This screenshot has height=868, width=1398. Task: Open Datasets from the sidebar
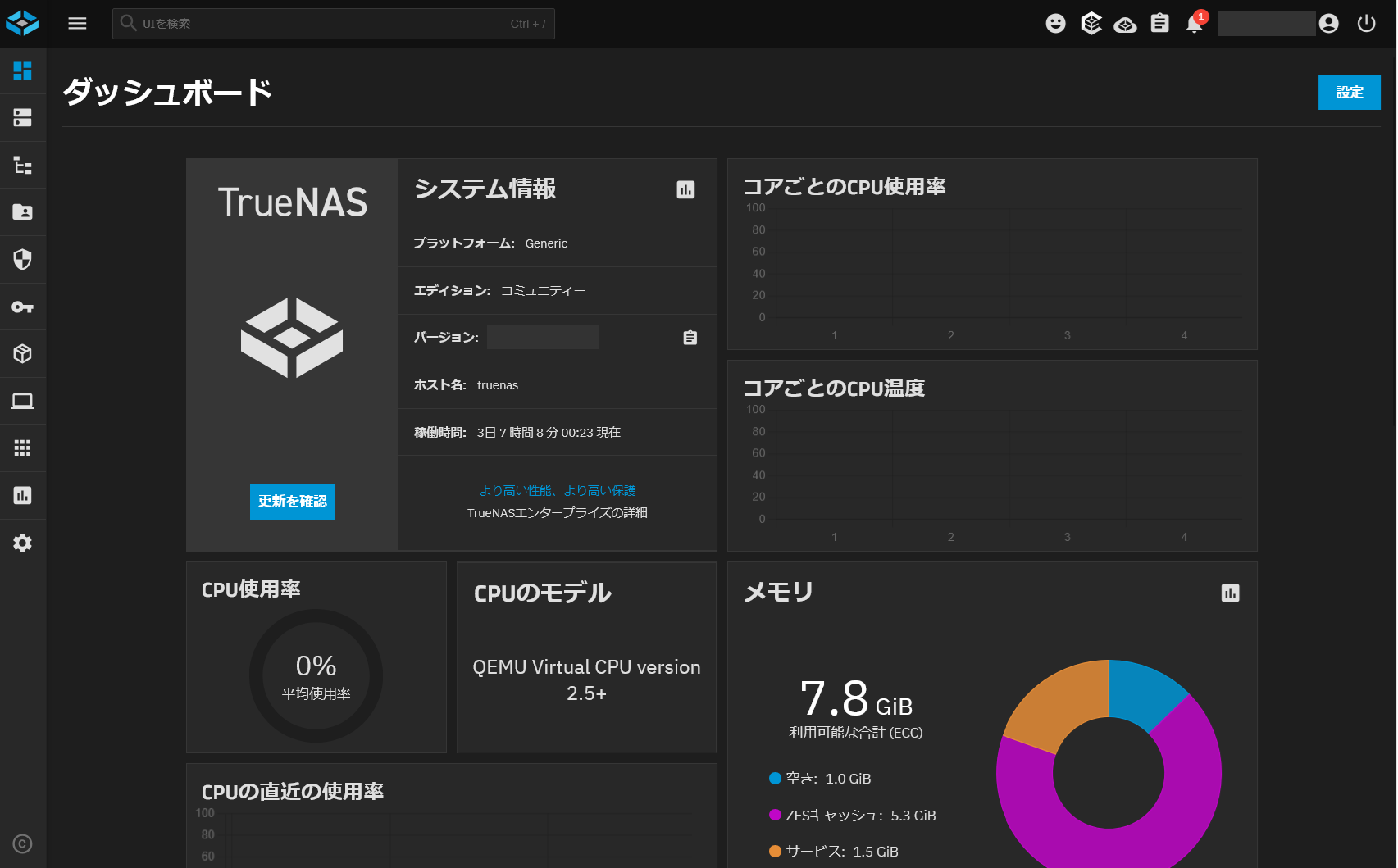(23, 166)
